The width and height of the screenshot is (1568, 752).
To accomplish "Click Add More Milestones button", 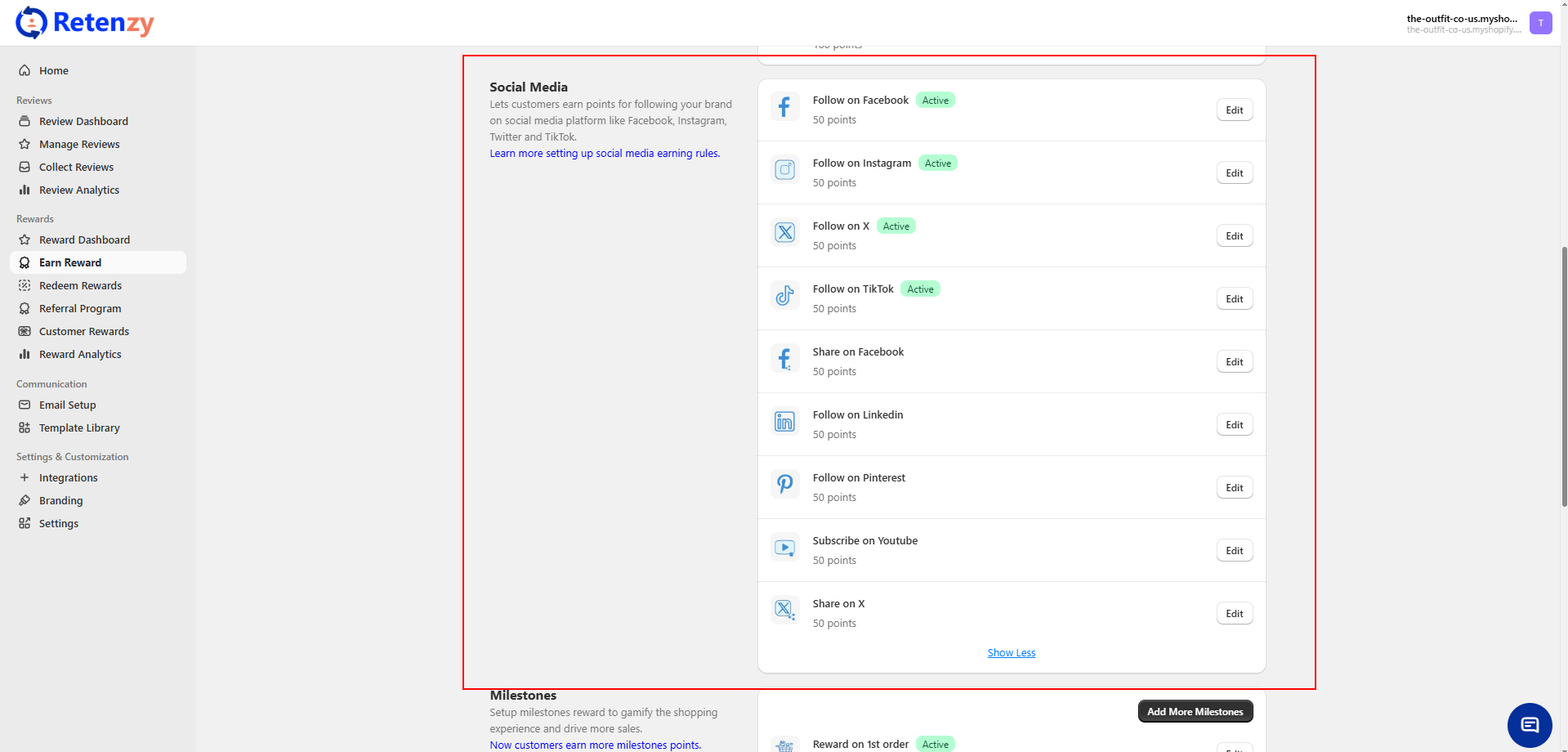I will [1195, 712].
